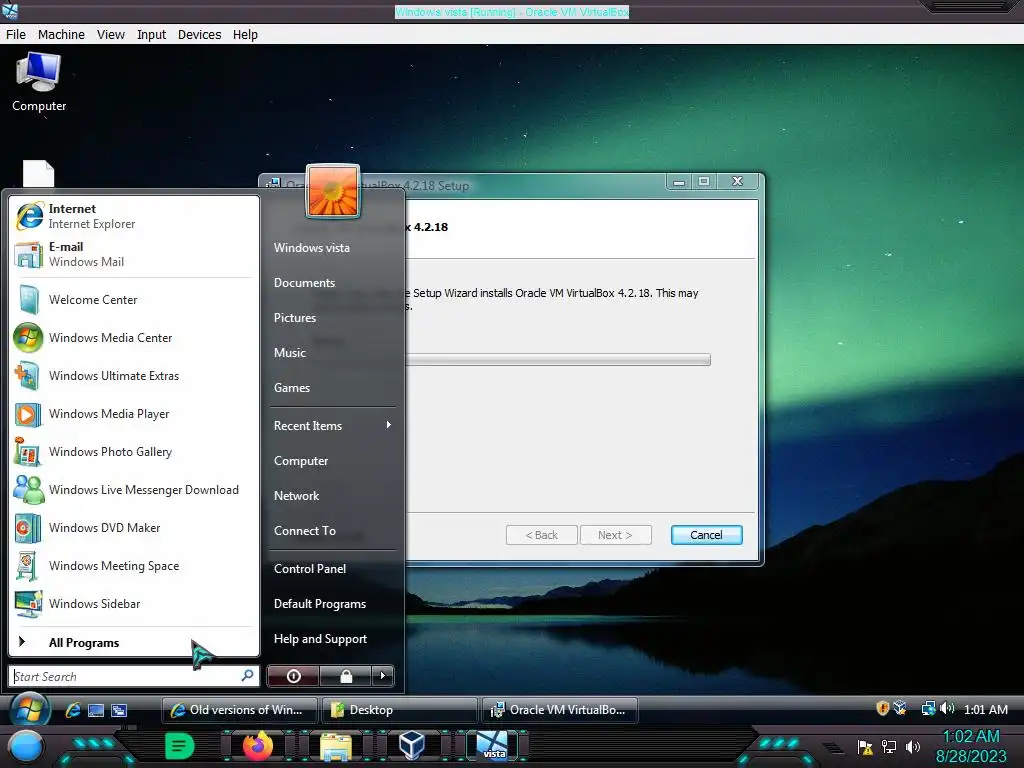The height and width of the screenshot is (768, 1024).
Task: Open the Machine menu
Action: pyautogui.click(x=61, y=35)
